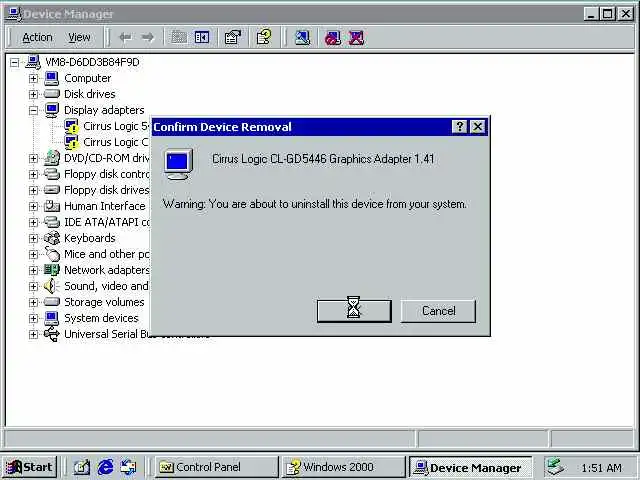Expand the IDE ATA/ATAPI controllers category
This screenshot has height=480, width=640.
pos(33,222)
